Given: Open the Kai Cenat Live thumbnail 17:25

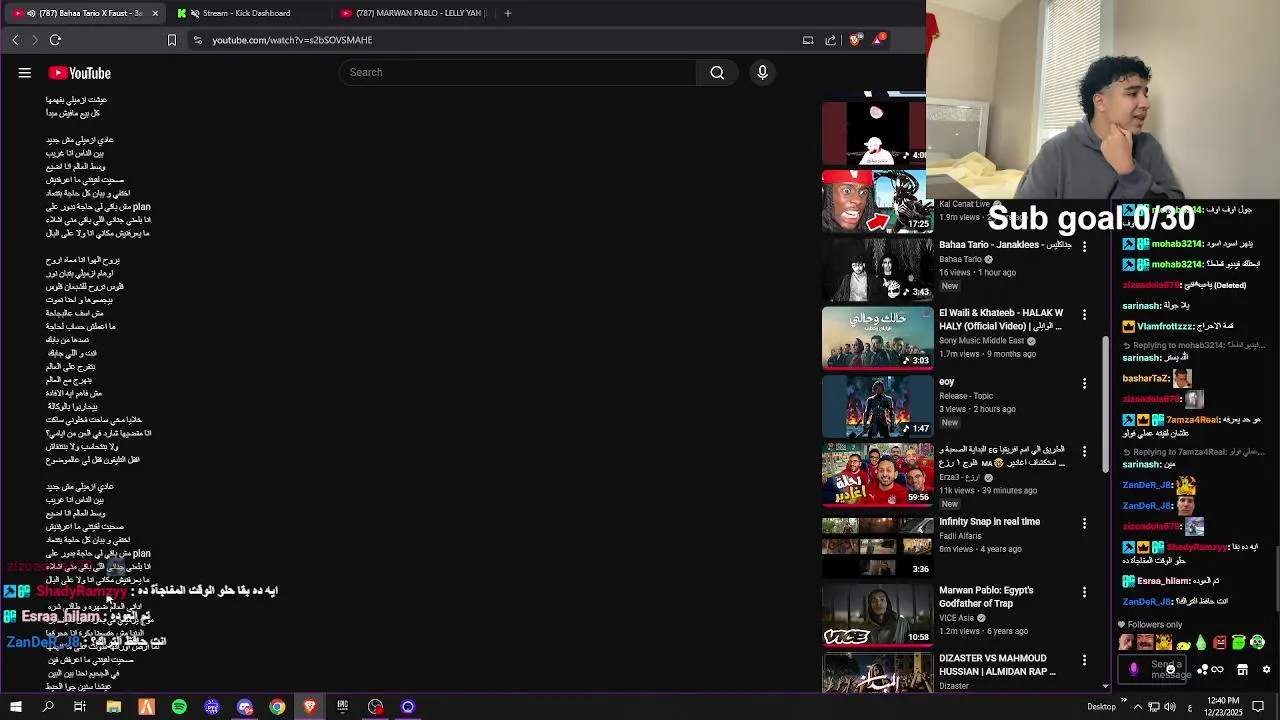Looking at the screenshot, I should click(x=877, y=202).
